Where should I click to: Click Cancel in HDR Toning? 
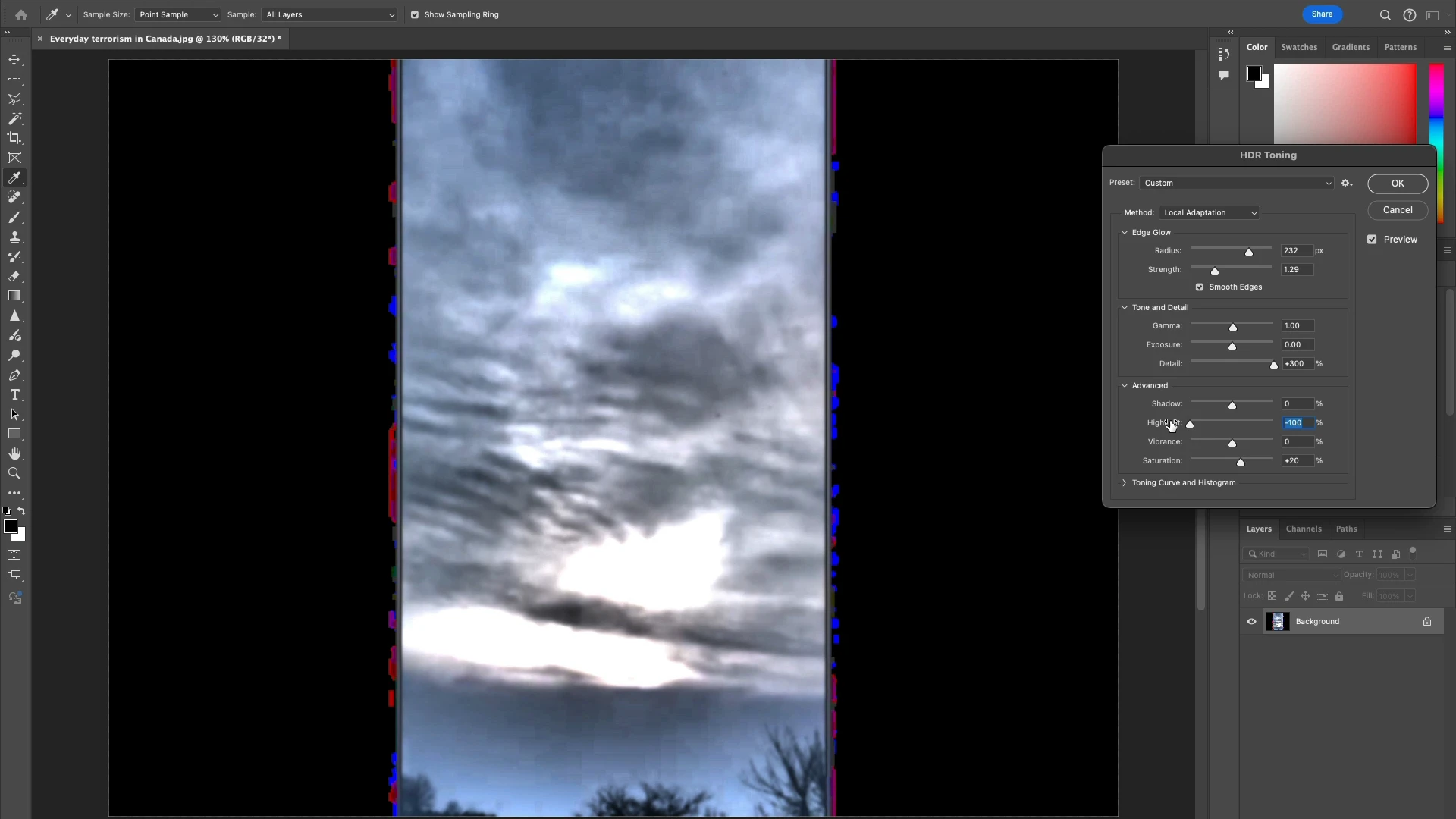(1398, 210)
